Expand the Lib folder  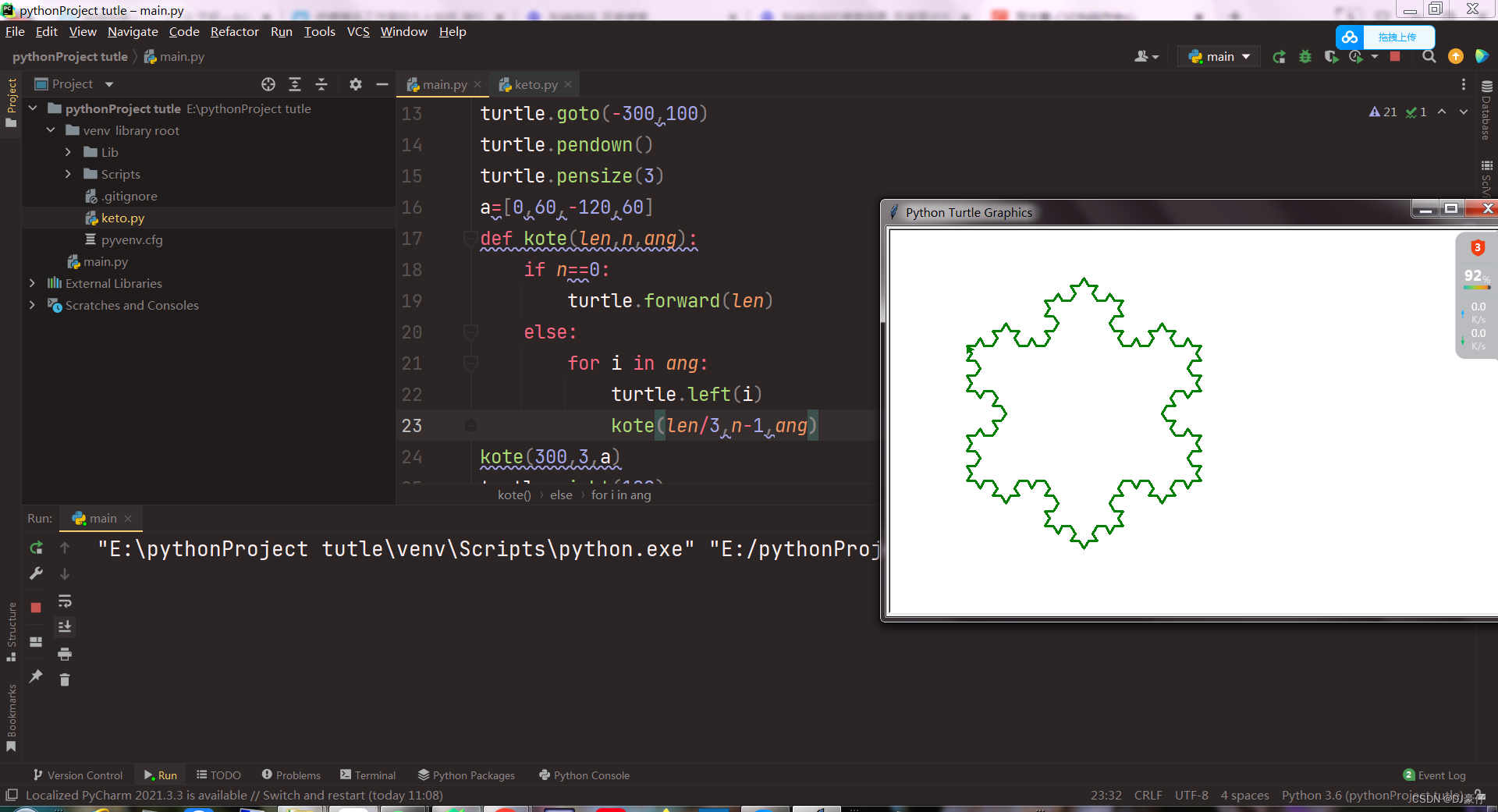click(69, 152)
